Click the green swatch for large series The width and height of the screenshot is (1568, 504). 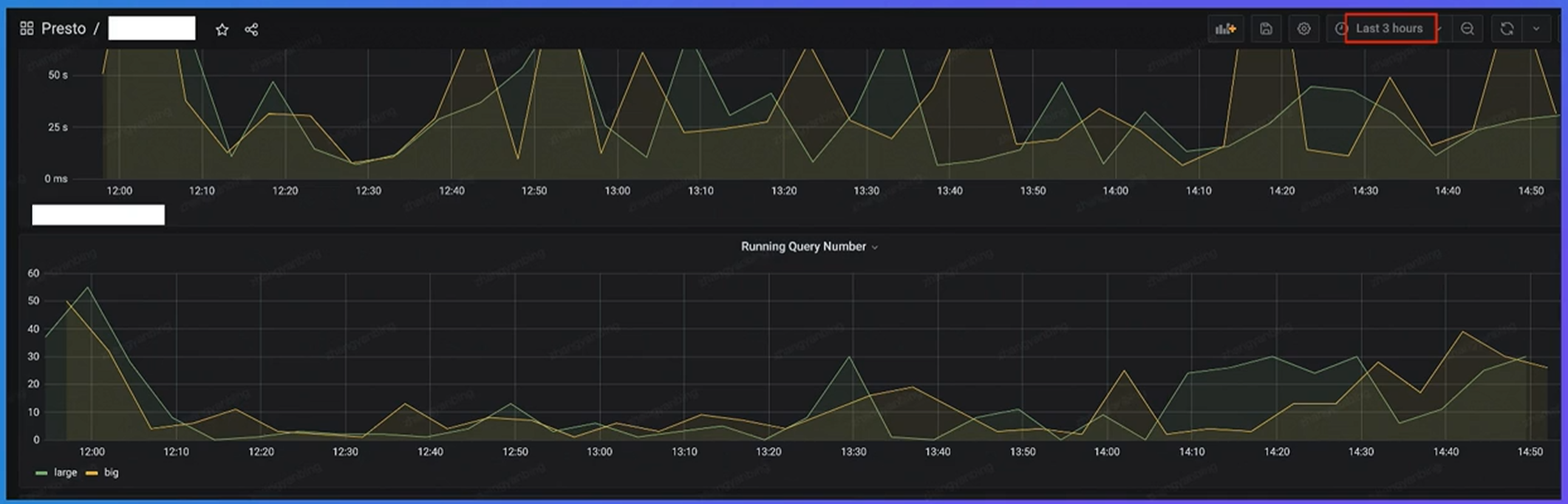41,473
